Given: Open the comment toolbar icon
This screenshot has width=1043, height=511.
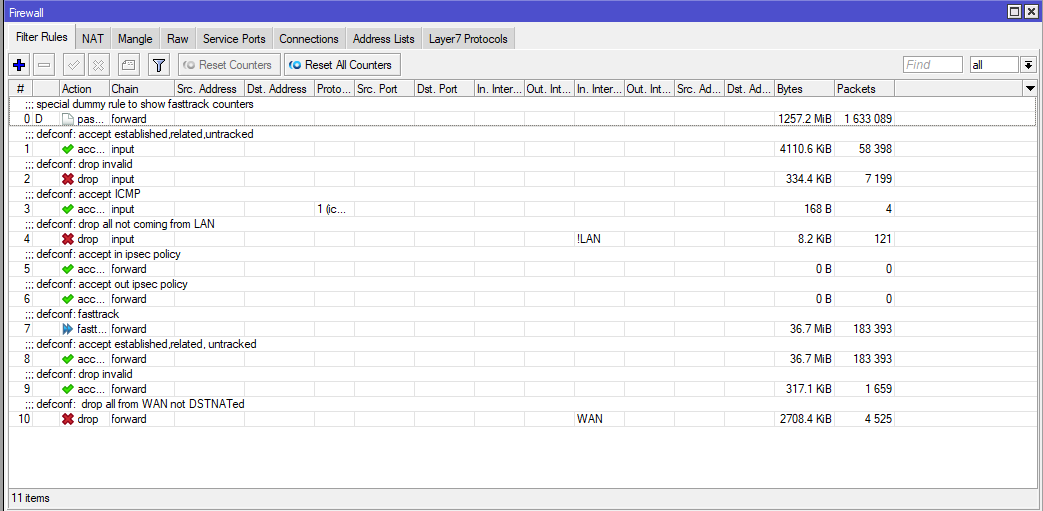Looking at the screenshot, I should [128, 65].
